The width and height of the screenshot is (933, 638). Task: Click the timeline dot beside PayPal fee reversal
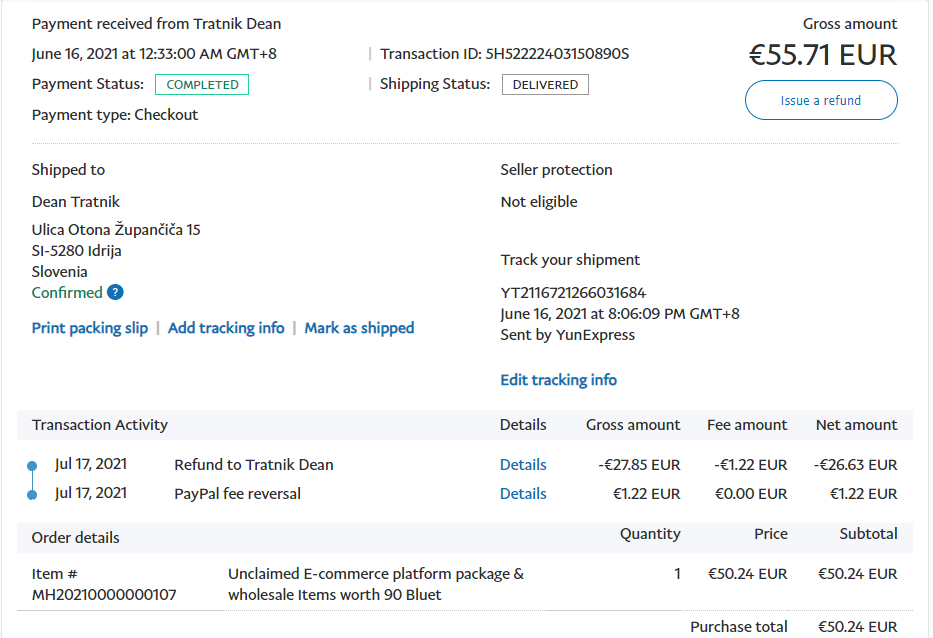(32, 494)
